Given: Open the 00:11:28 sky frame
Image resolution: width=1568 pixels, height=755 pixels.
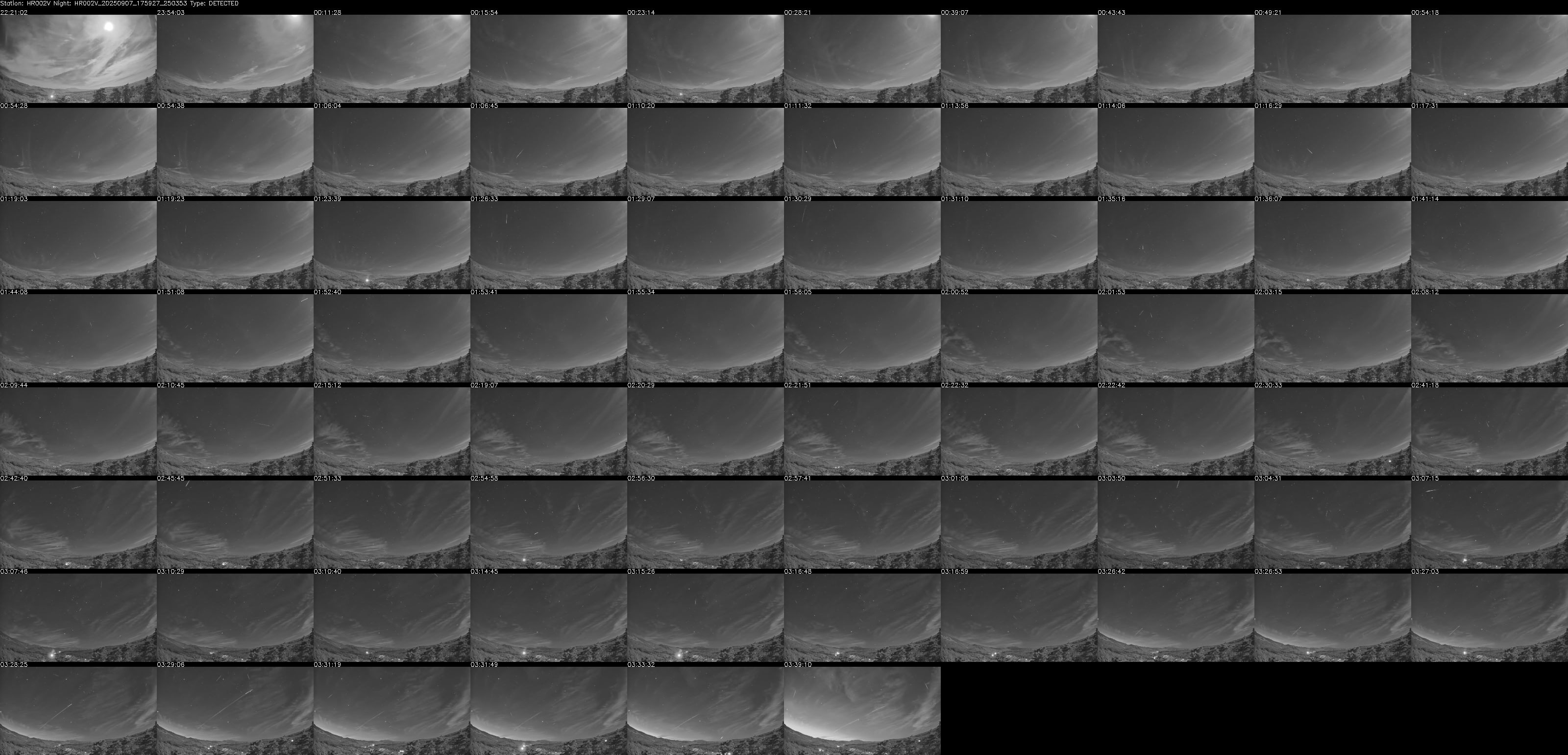Looking at the screenshot, I should coord(392,58).
